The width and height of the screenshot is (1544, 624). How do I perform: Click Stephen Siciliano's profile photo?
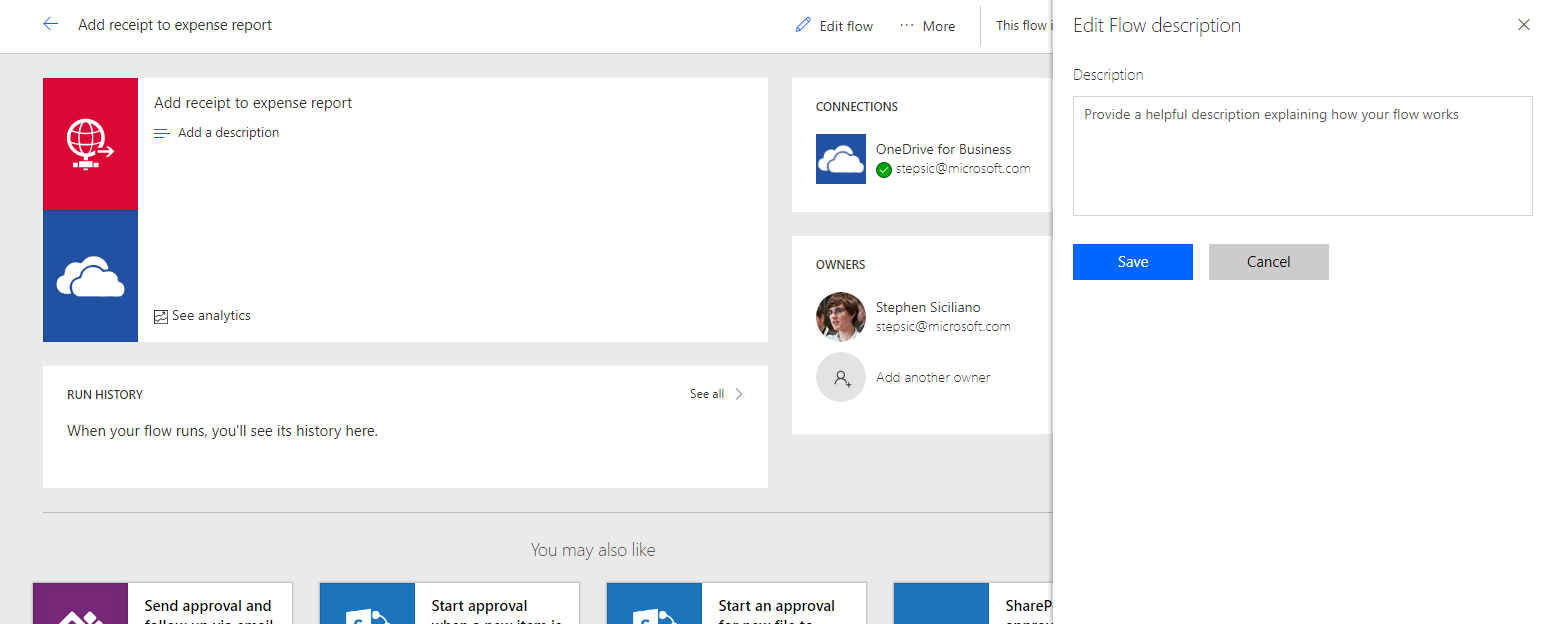coord(841,317)
